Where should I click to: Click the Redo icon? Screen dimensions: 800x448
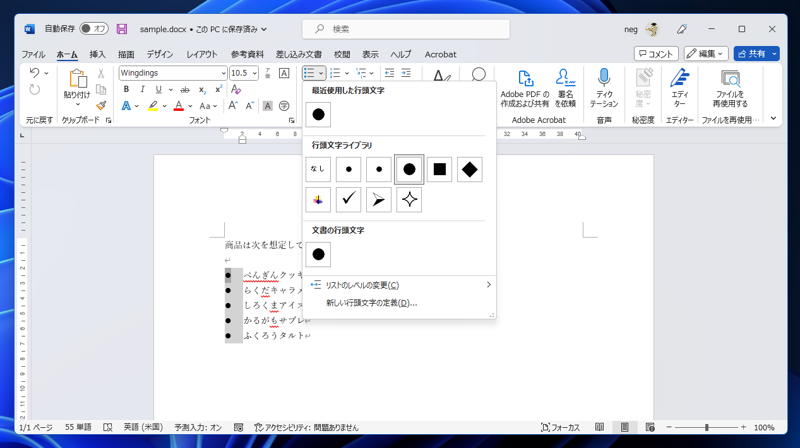(34, 90)
